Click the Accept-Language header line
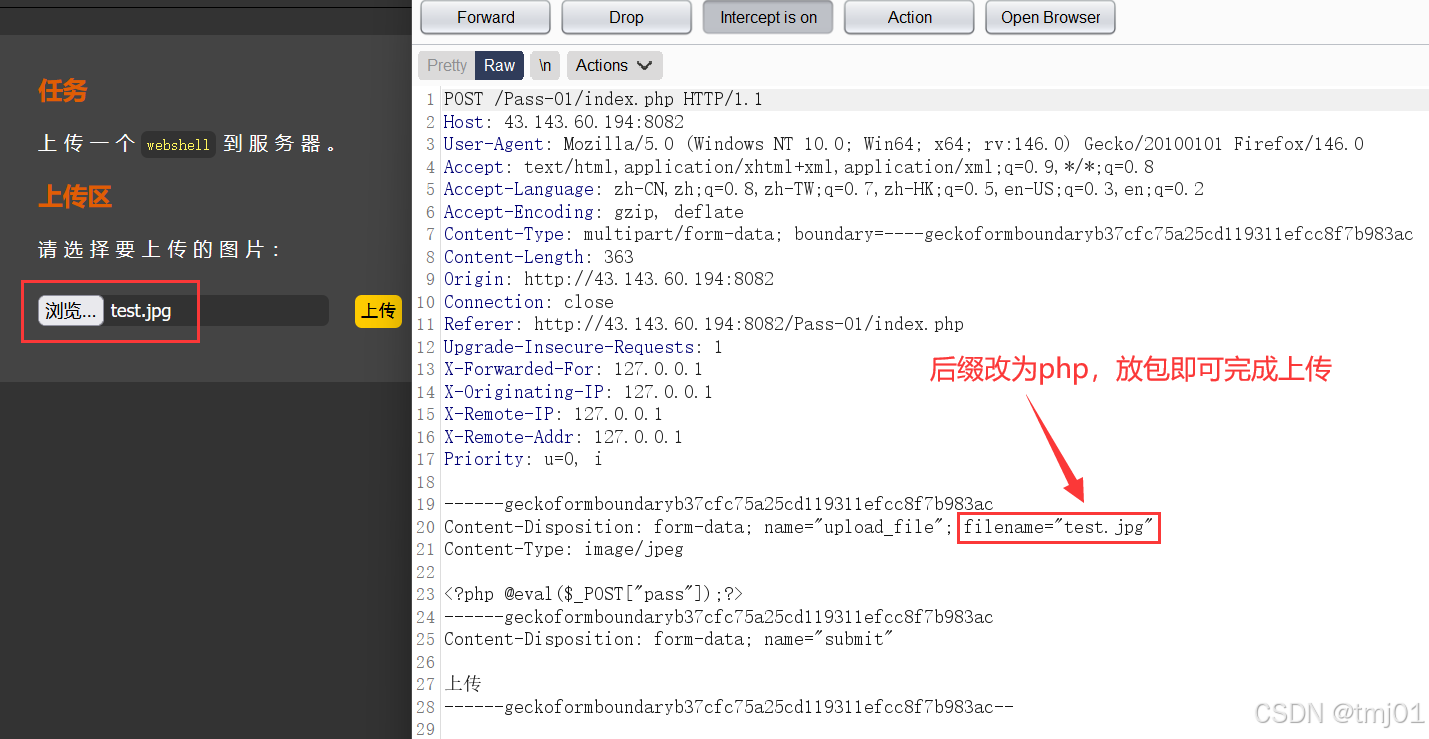 [824, 189]
